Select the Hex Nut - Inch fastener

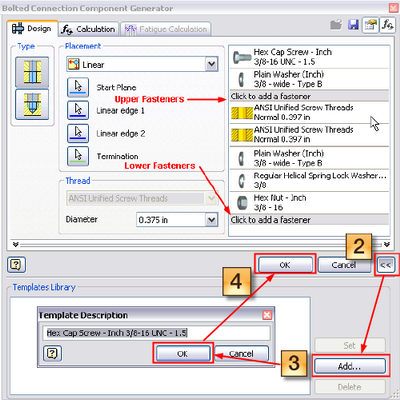point(309,202)
